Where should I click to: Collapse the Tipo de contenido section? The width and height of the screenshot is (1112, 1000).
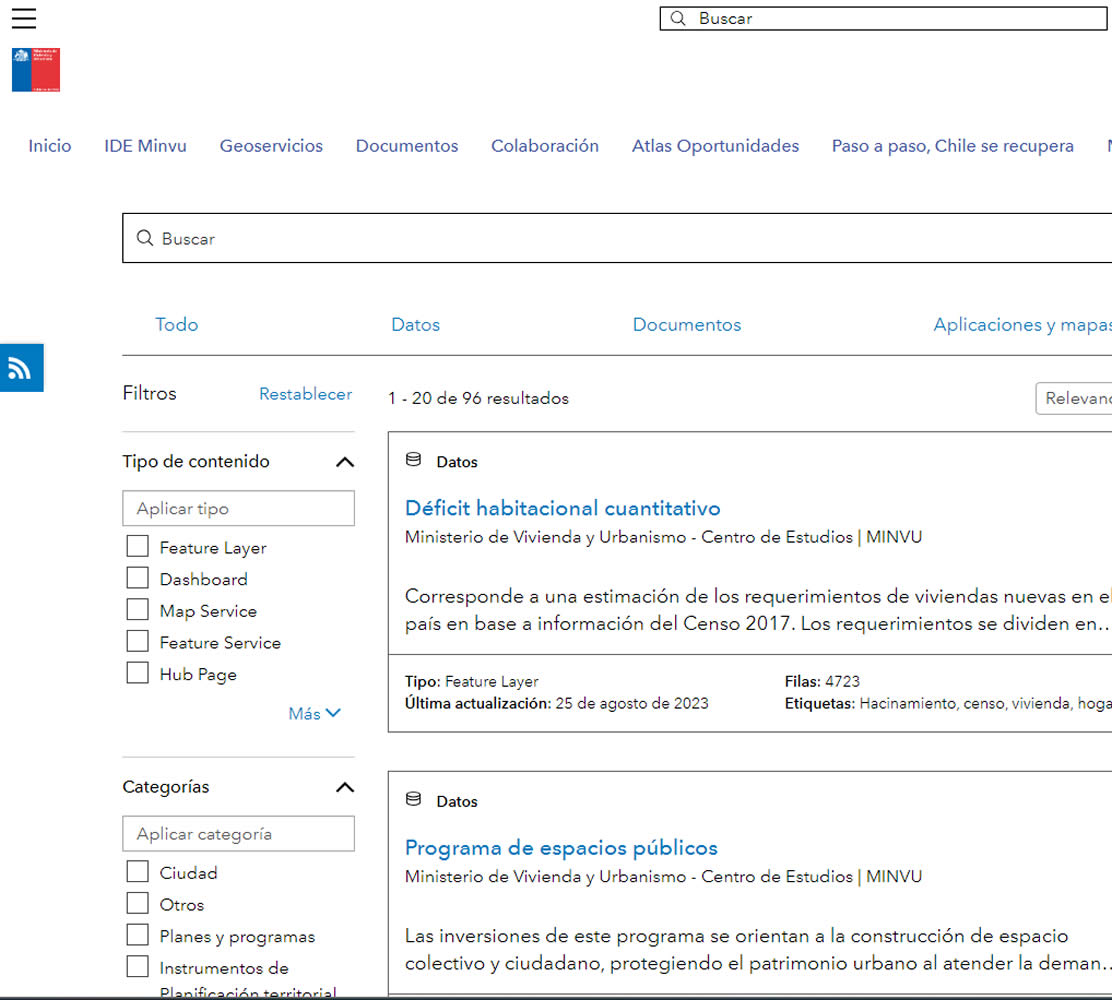point(344,462)
